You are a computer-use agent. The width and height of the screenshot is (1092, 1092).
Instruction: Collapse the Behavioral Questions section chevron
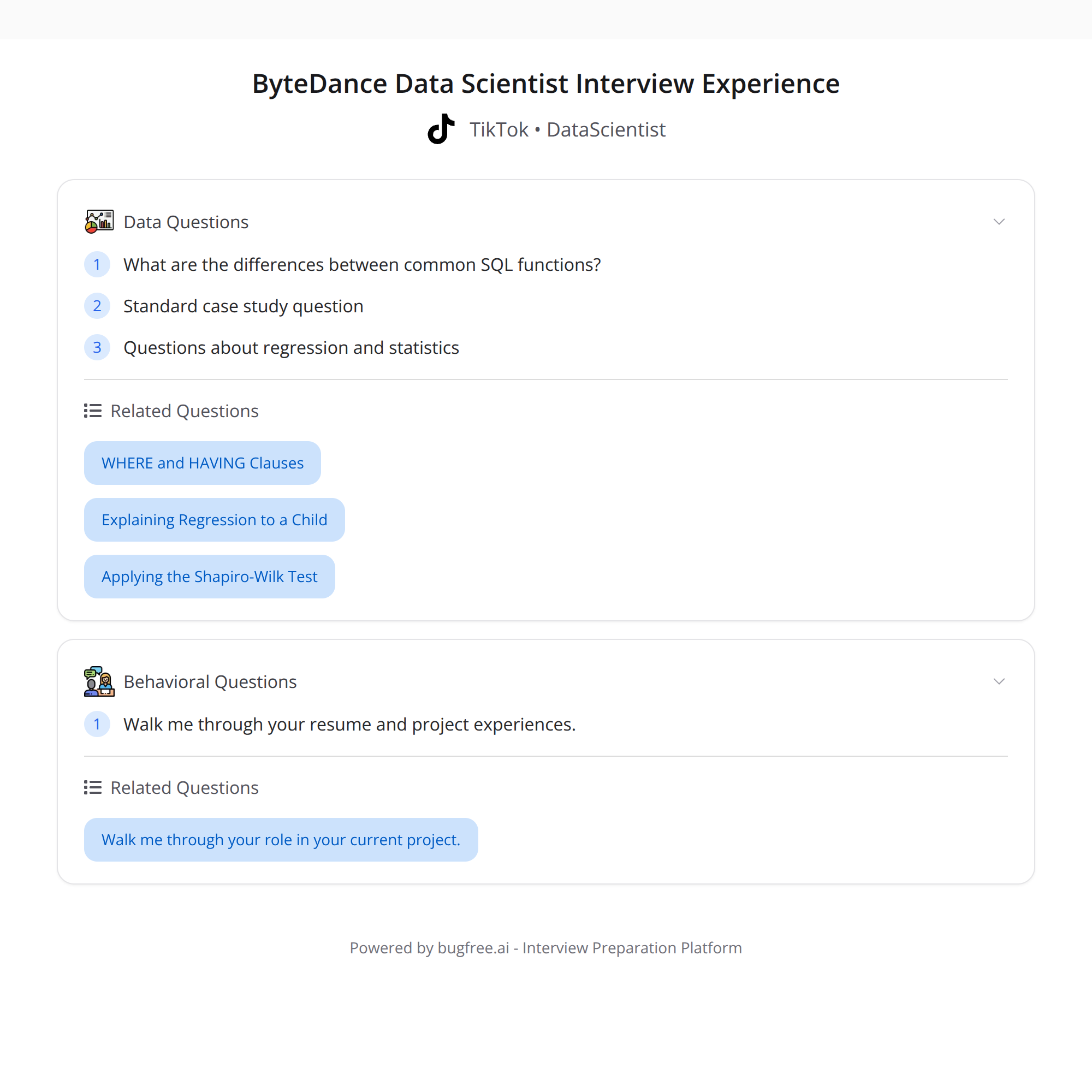pyautogui.click(x=999, y=681)
